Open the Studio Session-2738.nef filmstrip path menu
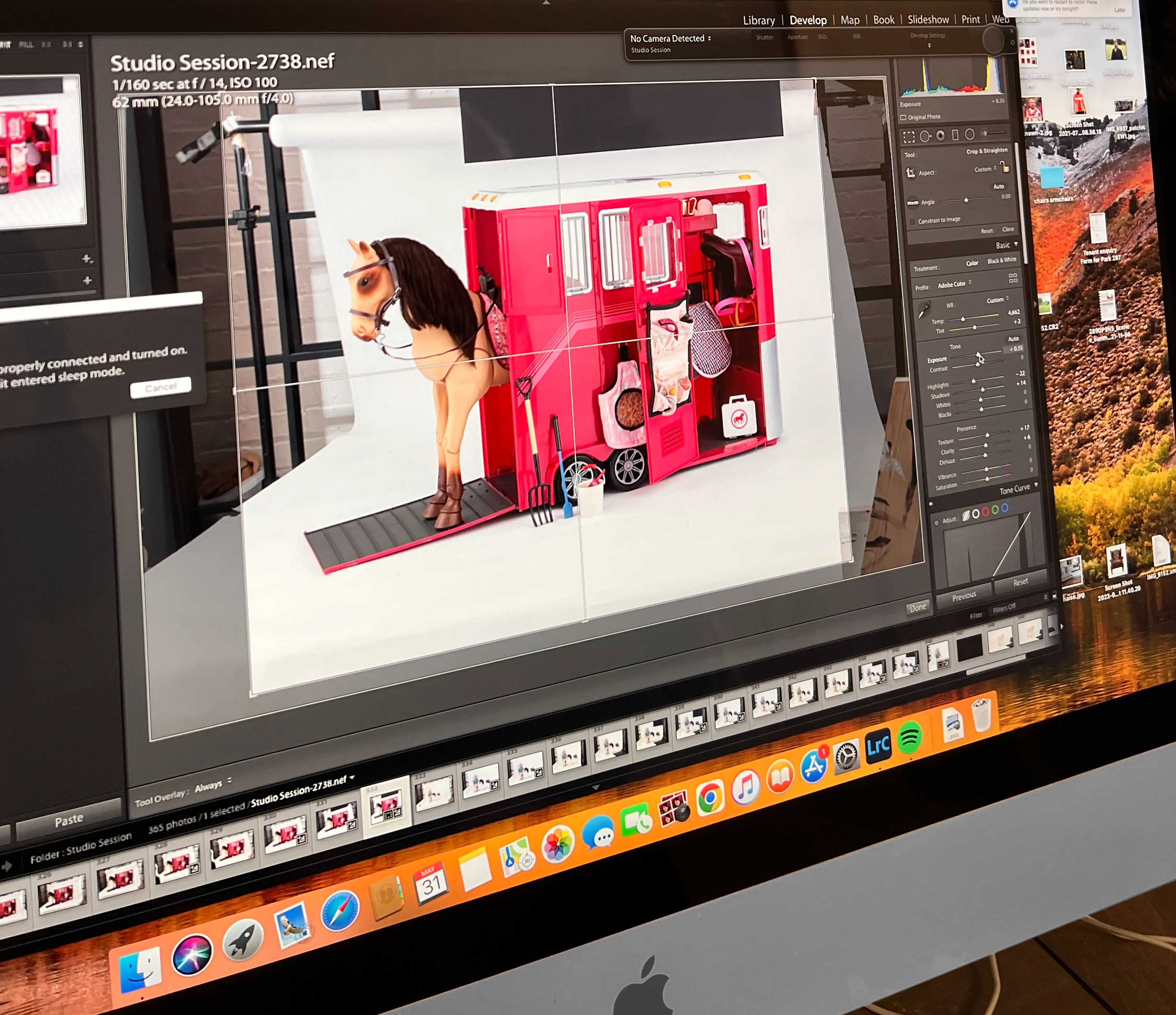 (x=303, y=791)
